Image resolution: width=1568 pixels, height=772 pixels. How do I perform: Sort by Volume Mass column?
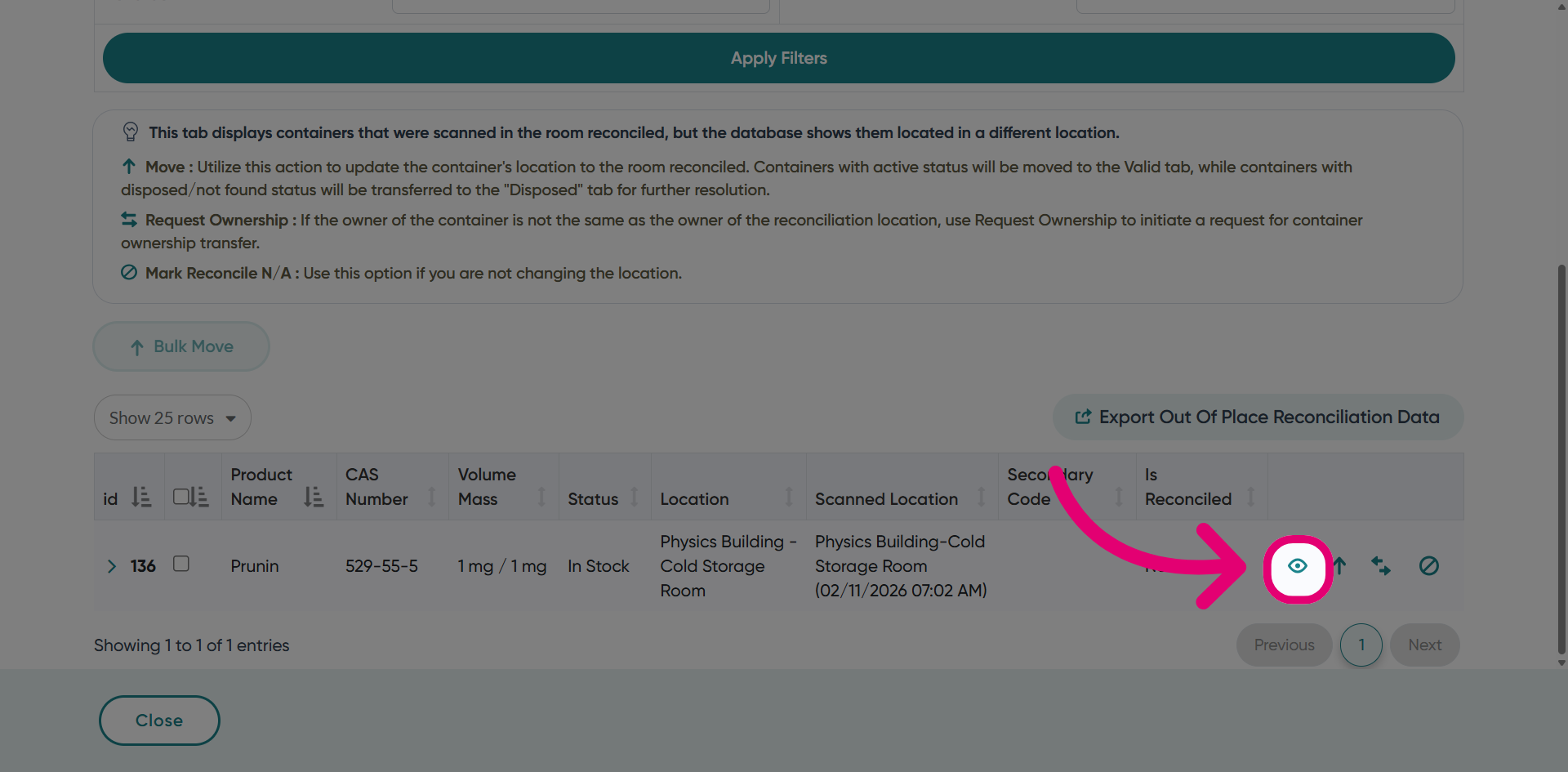click(541, 497)
